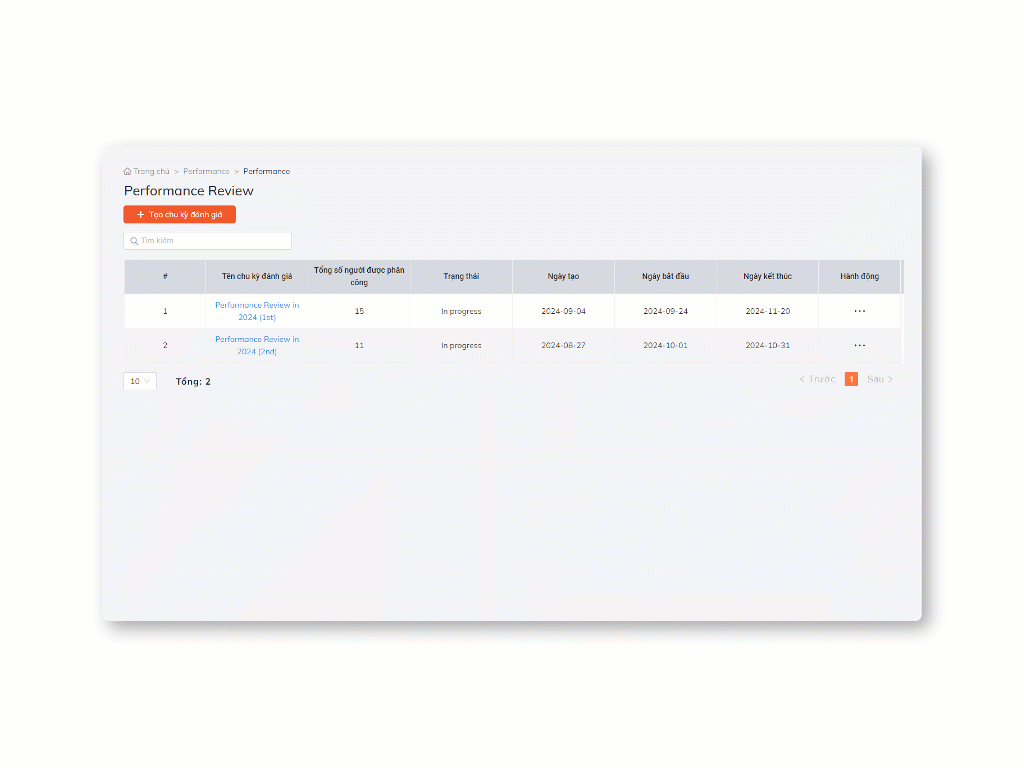This screenshot has width=1024, height=768.
Task: Click the search magnifier icon
Action: [x=134, y=241]
